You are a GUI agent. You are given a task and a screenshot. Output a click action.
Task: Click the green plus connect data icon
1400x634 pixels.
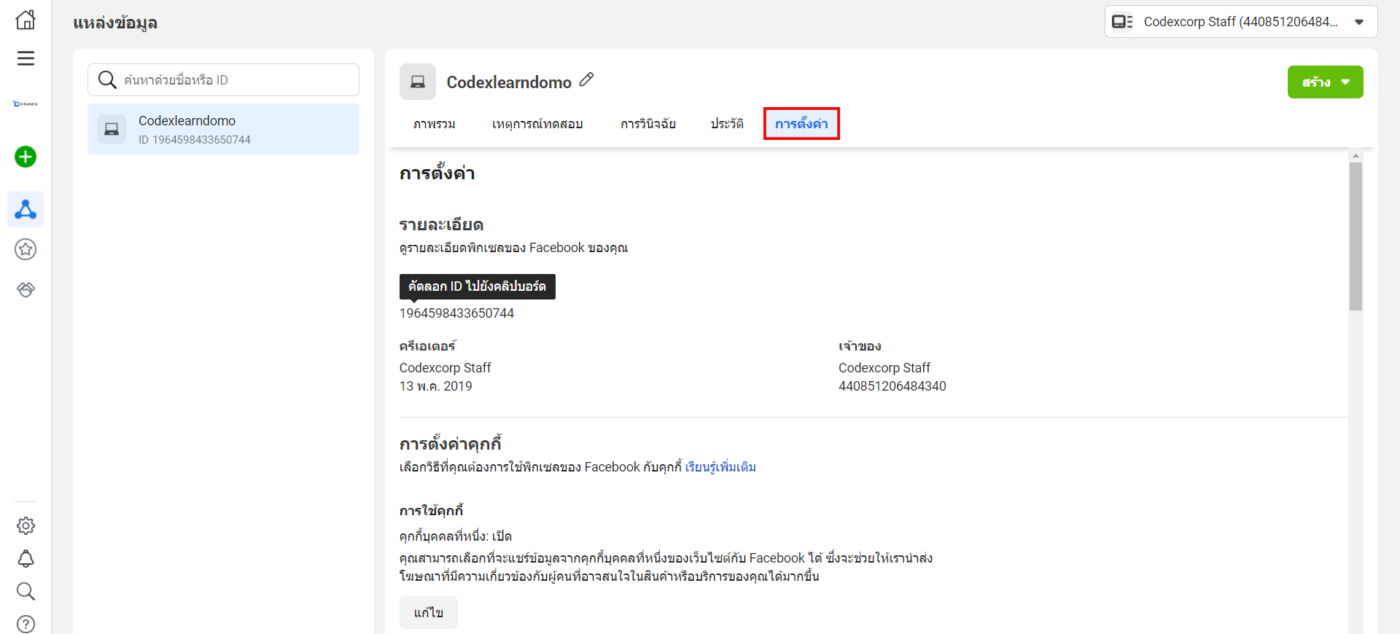point(26,156)
